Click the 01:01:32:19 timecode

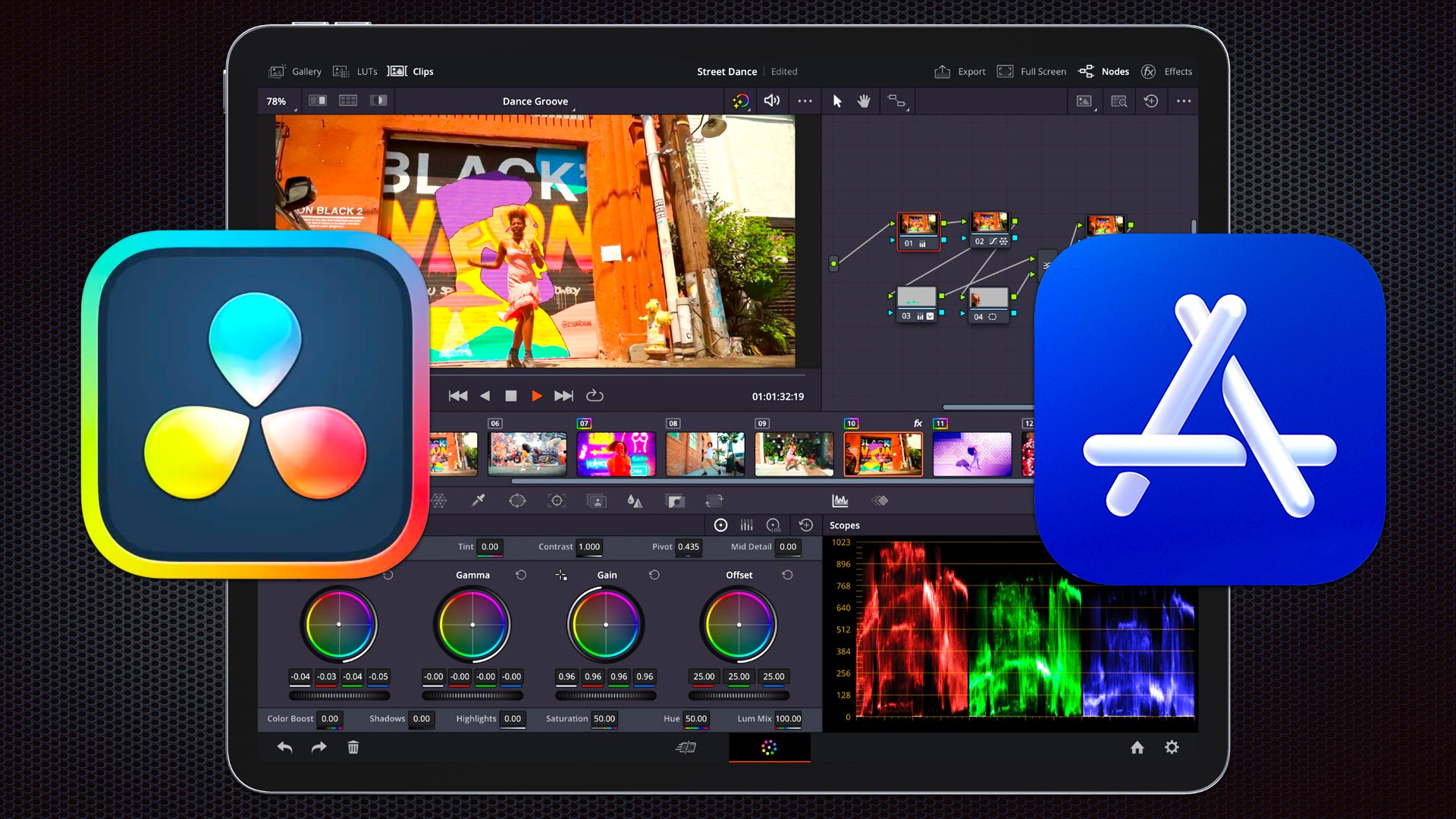pos(778,397)
